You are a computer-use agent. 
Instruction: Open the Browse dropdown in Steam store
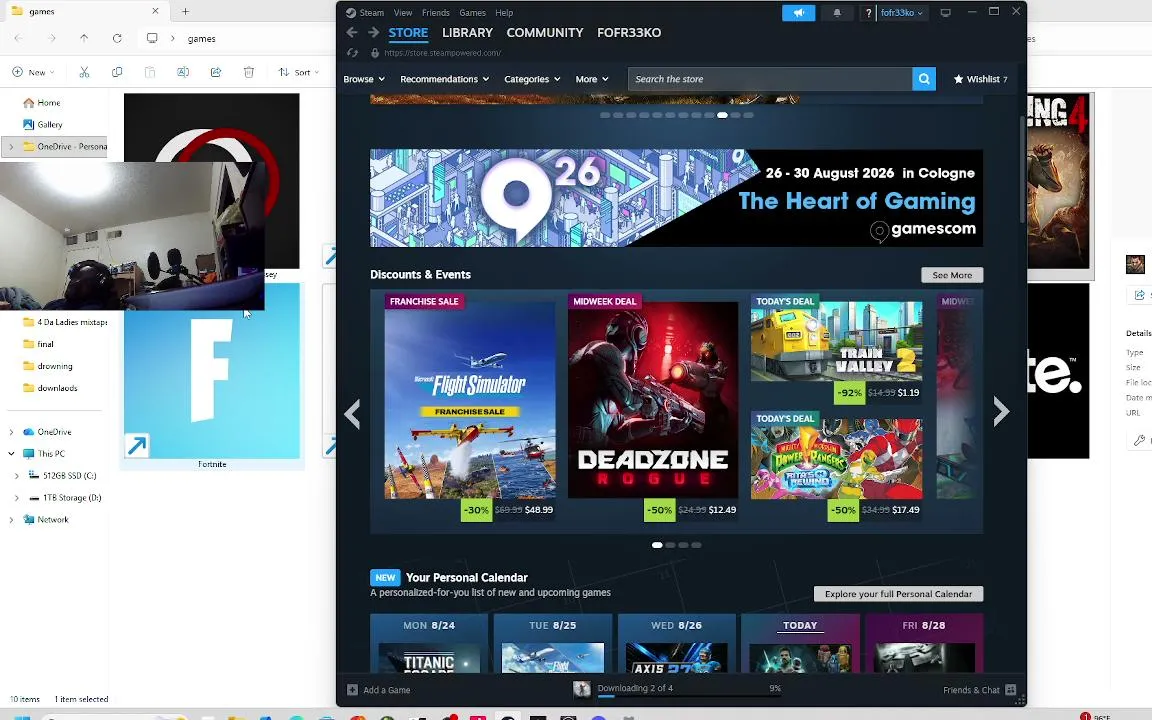(364, 79)
